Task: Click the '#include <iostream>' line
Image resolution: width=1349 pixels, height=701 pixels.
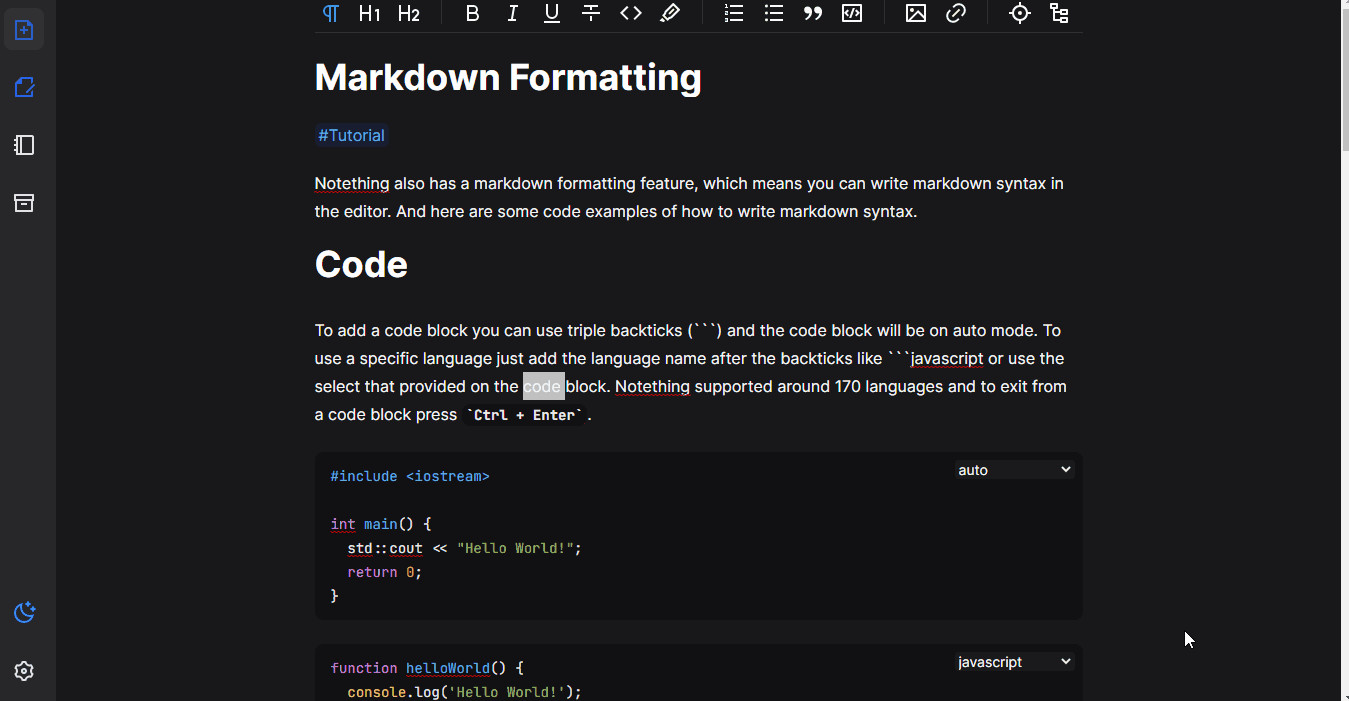Action: coord(410,476)
